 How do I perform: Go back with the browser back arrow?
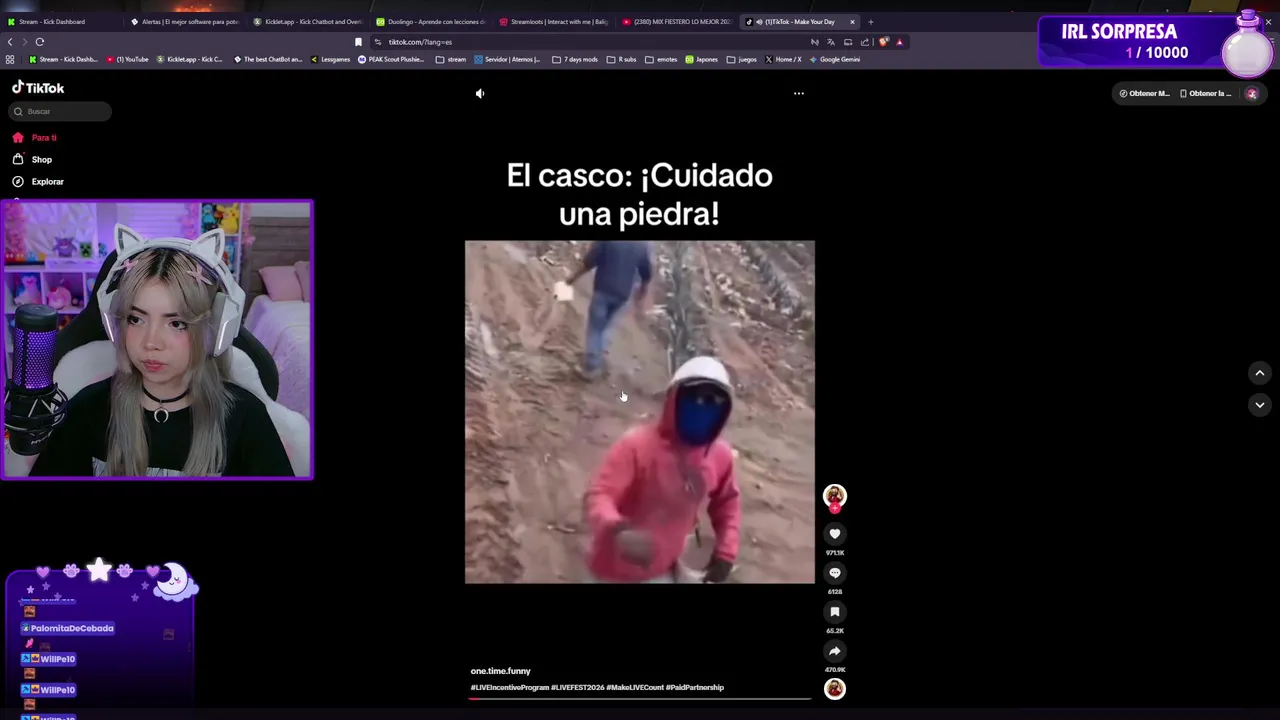[10, 42]
